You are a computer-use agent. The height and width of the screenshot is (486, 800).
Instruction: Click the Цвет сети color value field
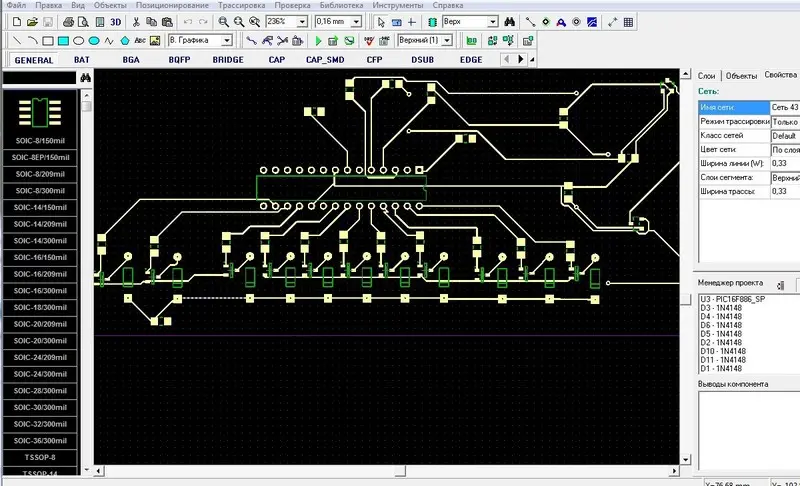tap(783, 152)
